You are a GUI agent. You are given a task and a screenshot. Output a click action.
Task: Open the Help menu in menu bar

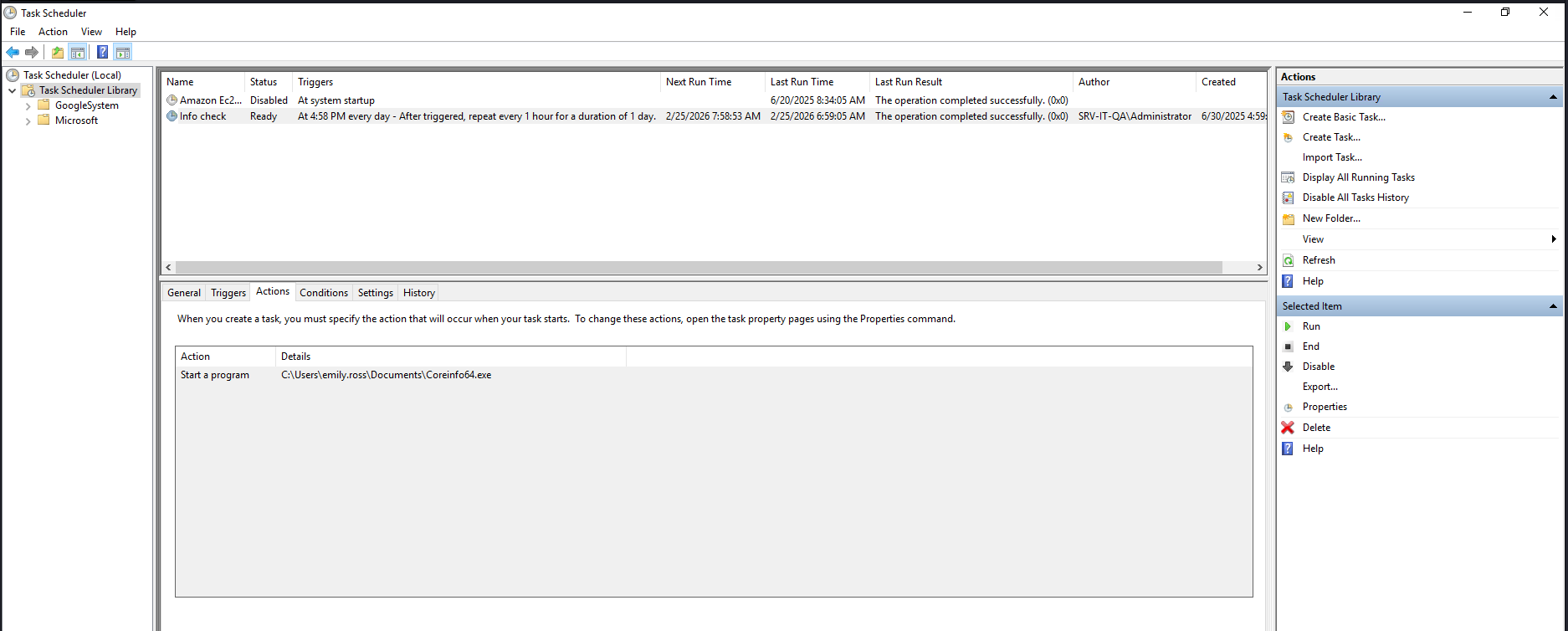pos(126,32)
